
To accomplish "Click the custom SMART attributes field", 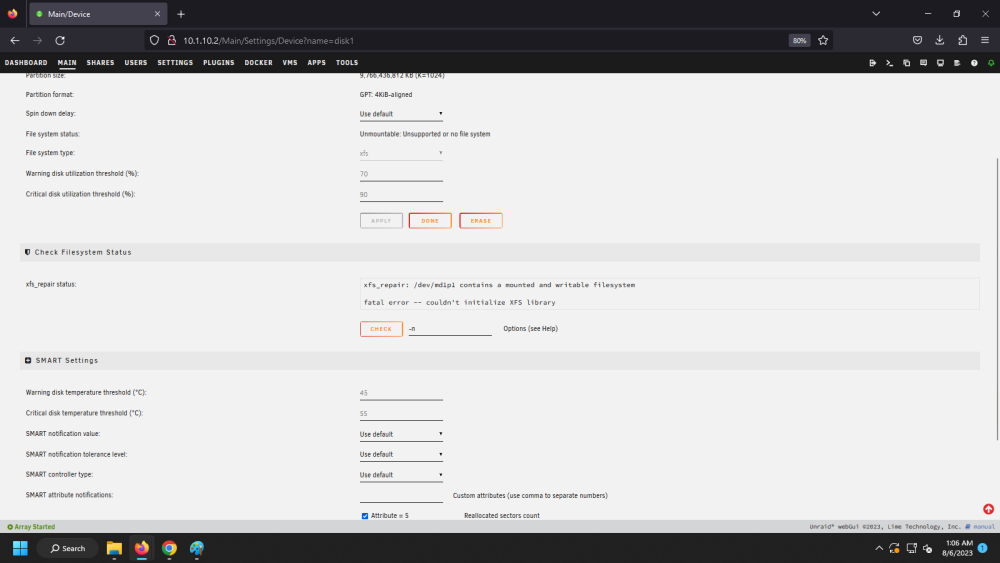I will tap(401, 495).
